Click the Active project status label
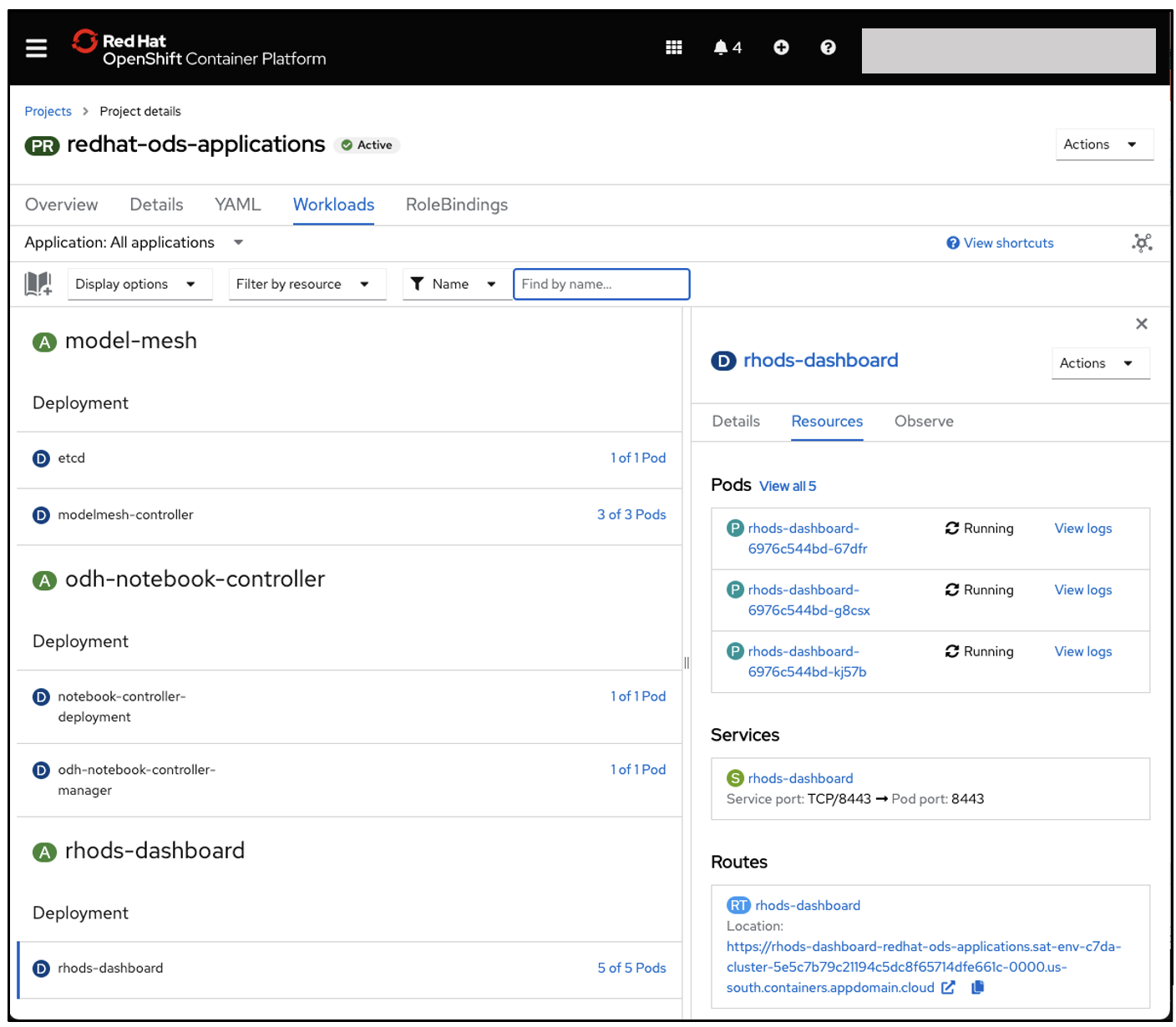This screenshot has height=1027, width=1176. (x=367, y=145)
